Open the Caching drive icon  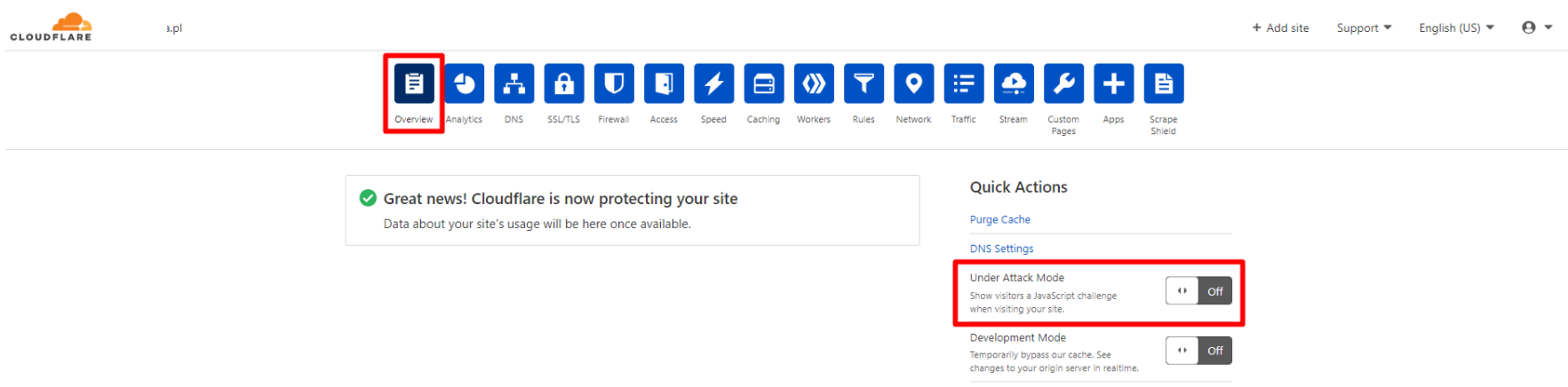point(764,83)
